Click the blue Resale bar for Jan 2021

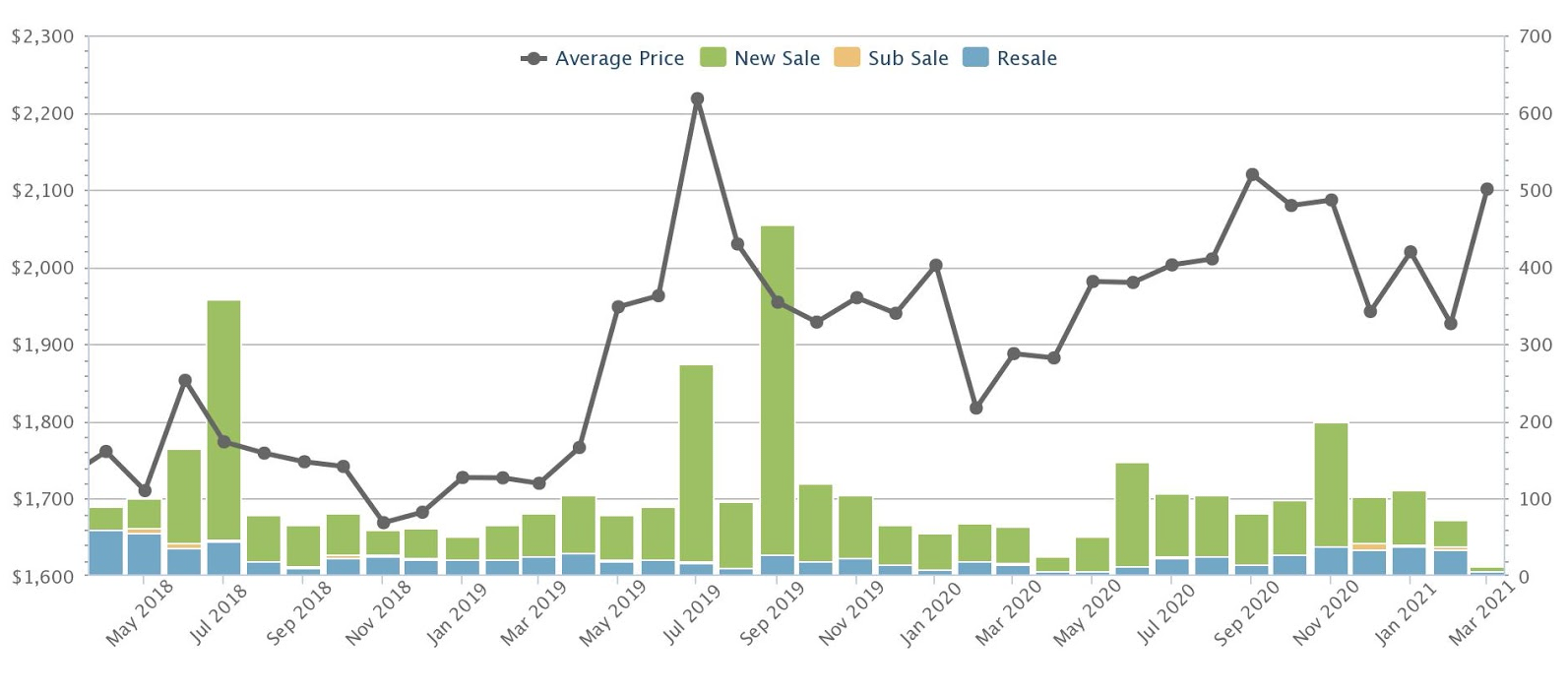coord(1409,561)
